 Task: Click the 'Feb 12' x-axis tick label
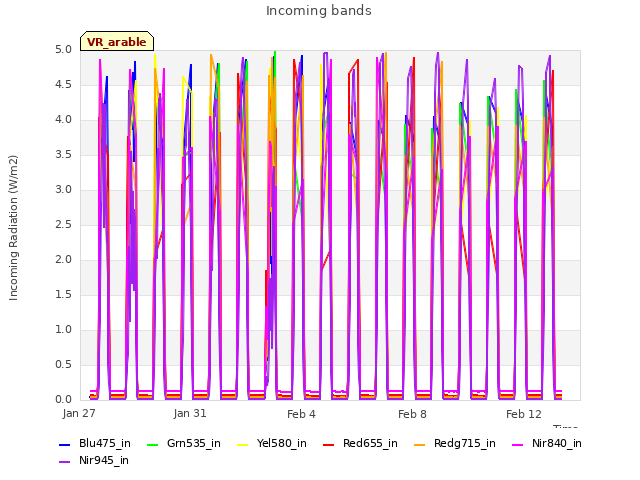point(524,414)
